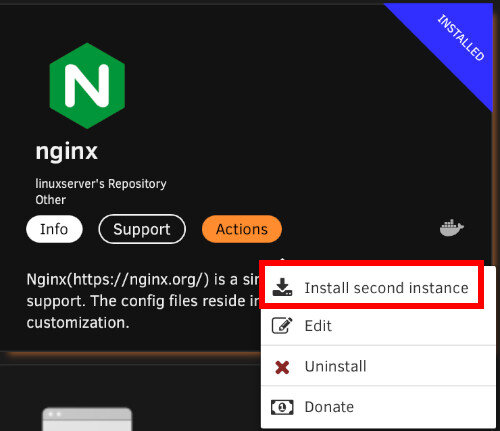
Task: Open the Info button
Action: click(x=54, y=229)
